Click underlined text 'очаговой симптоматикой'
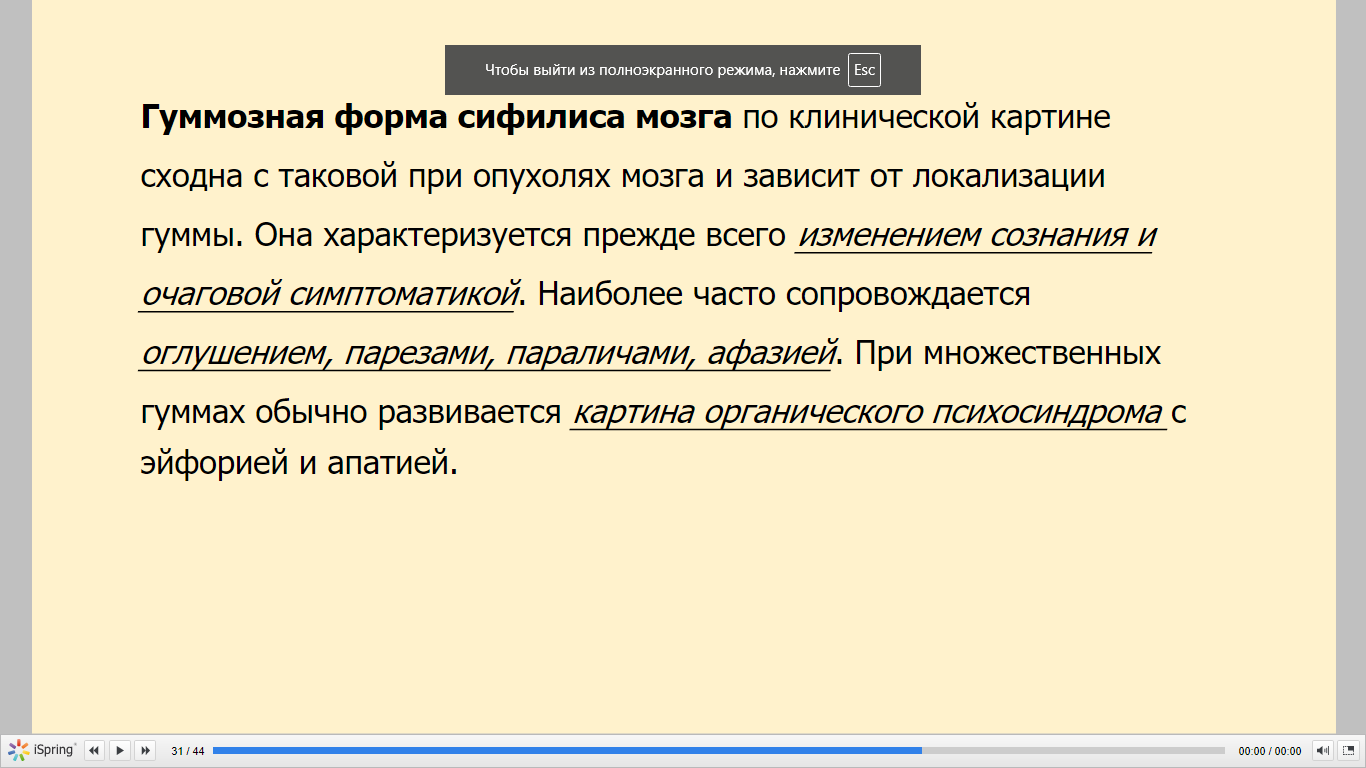Image resolution: width=1366 pixels, height=768 pixels. click(x=330, y=295)
